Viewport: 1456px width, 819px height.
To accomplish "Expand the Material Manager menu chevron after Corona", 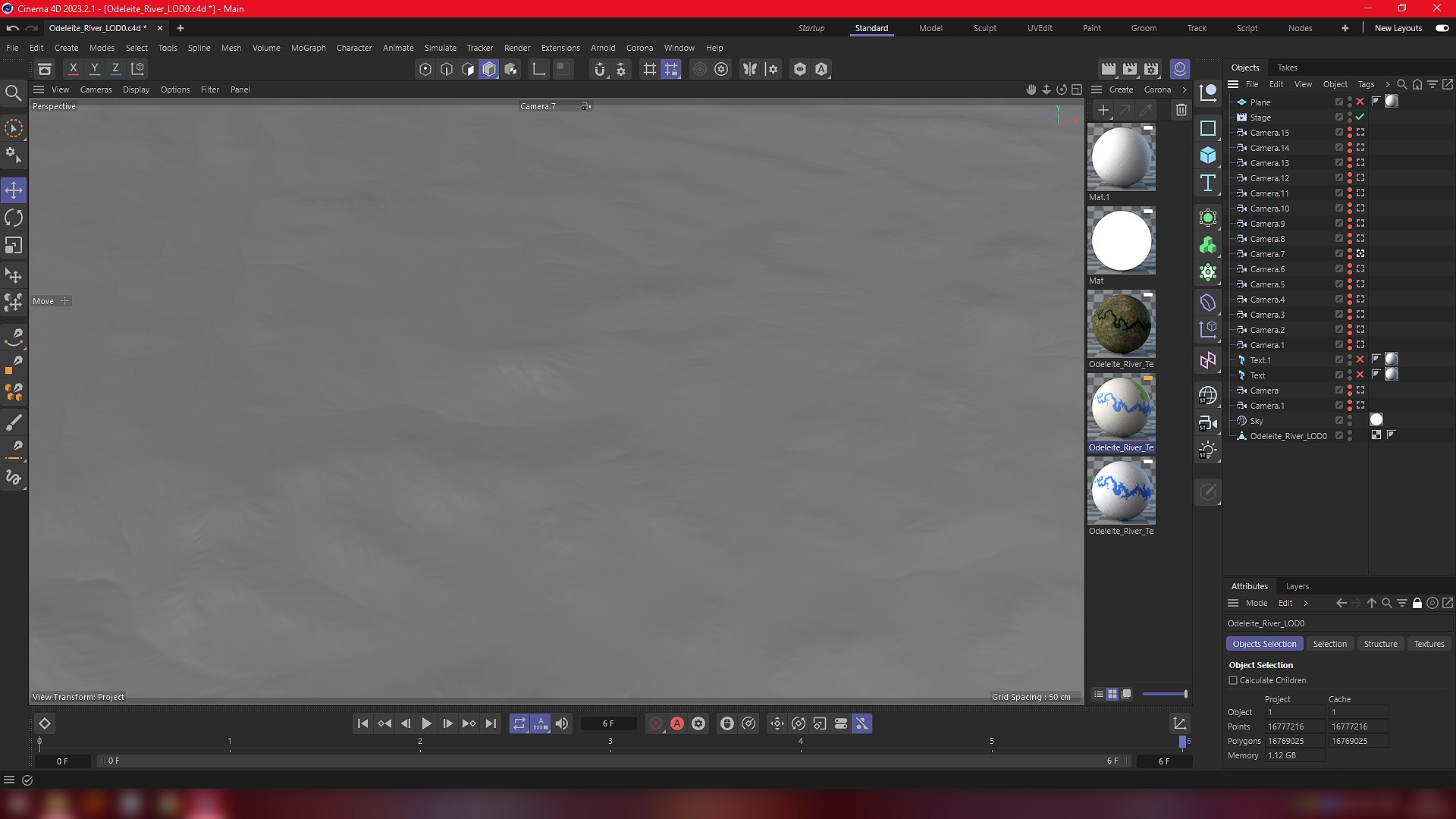I will [1185, 89].
